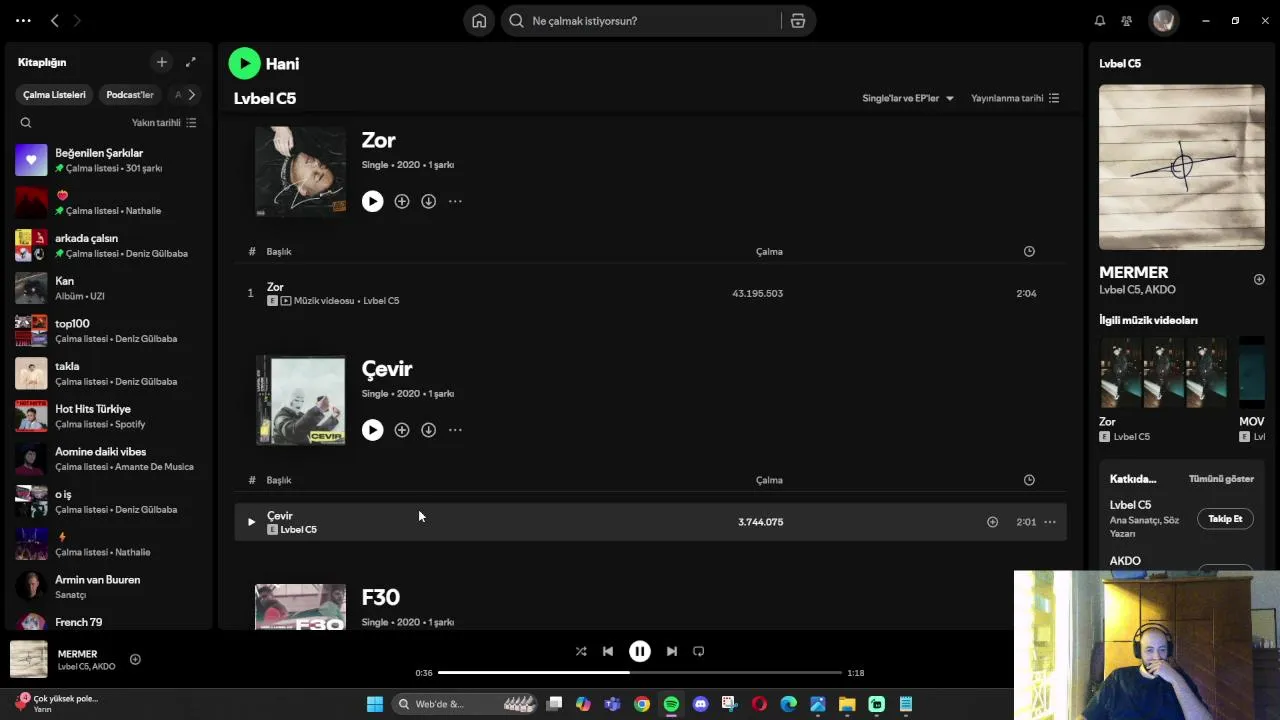Add now-playing 'MERMER' to liked songs
This screenshot has height=720, width=1280.
coord(135,659)
